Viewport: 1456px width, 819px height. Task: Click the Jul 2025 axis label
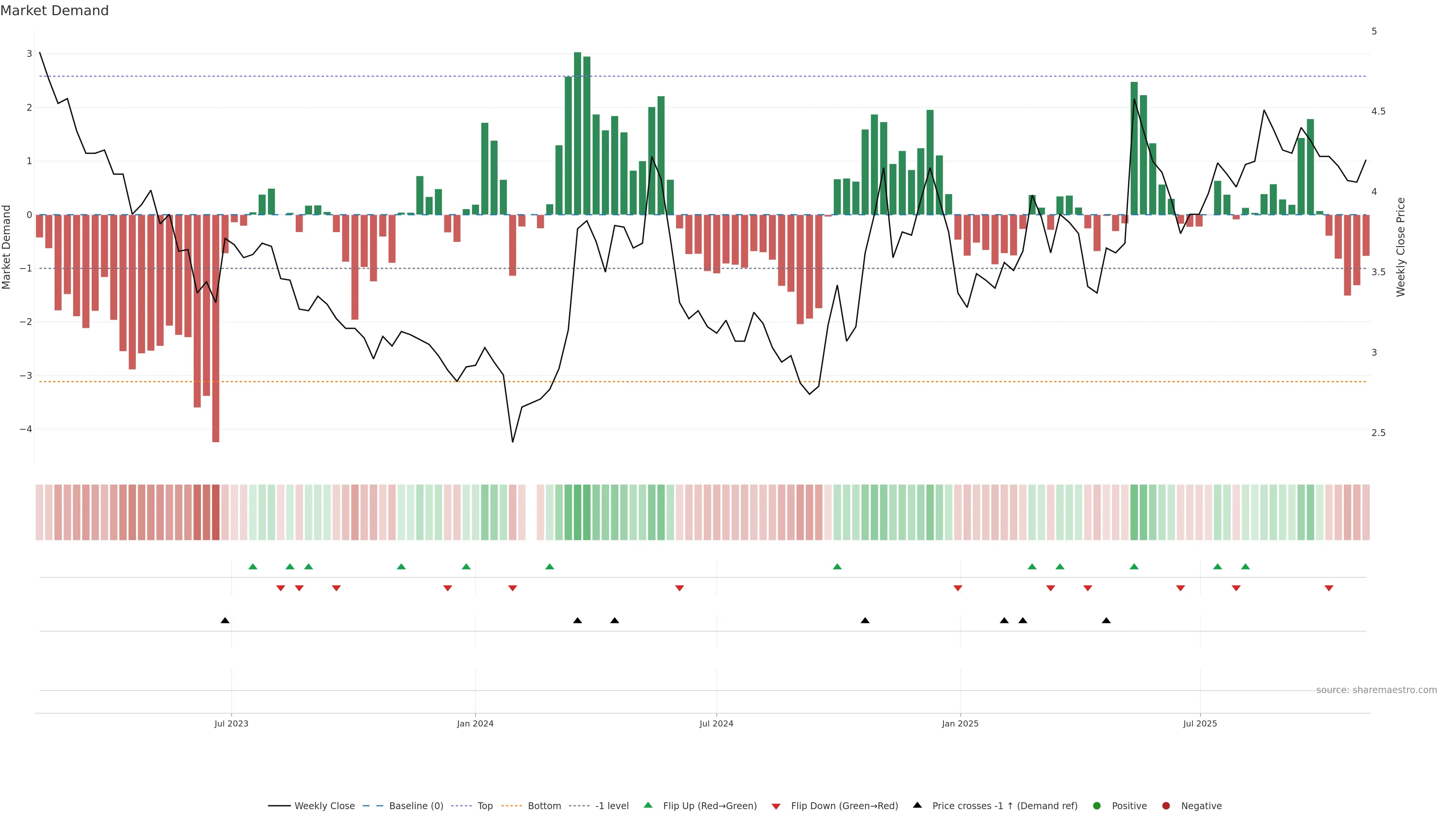tap(1200, 723)
